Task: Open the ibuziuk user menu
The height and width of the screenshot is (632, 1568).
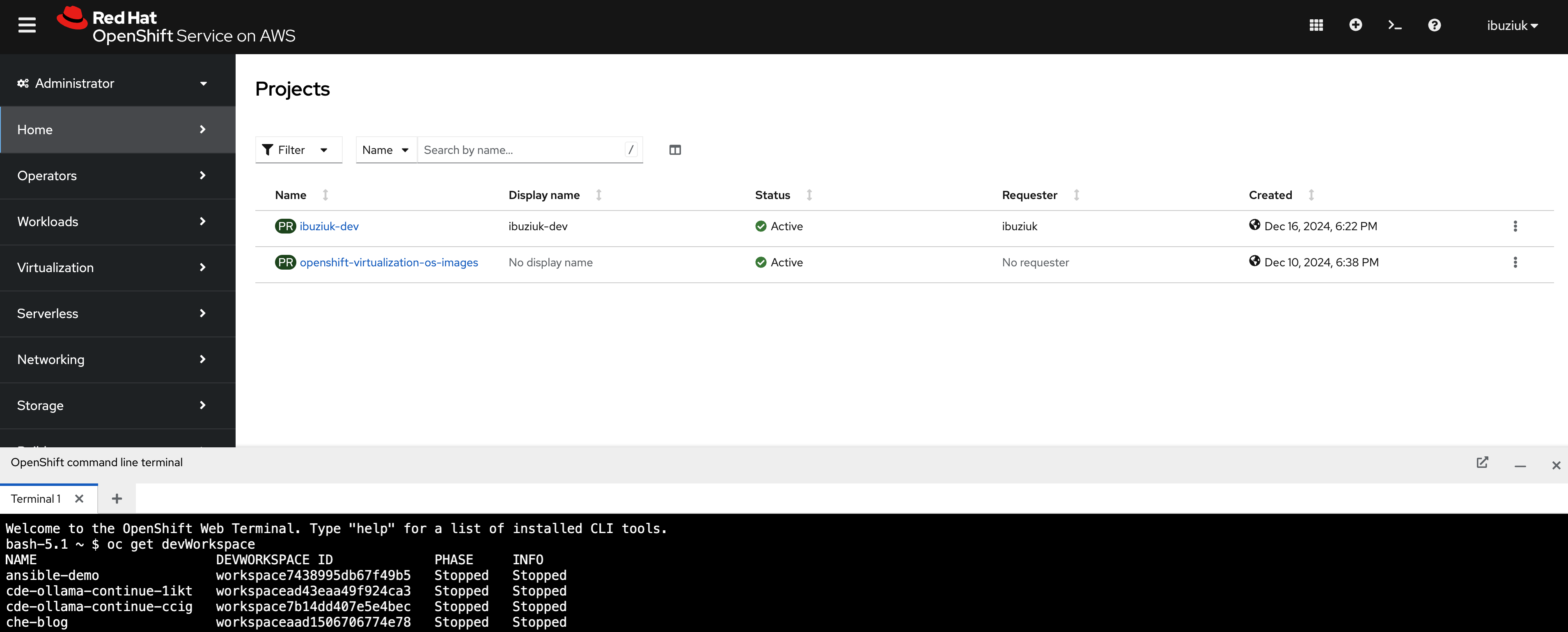Action: (x=1512, y=25)
